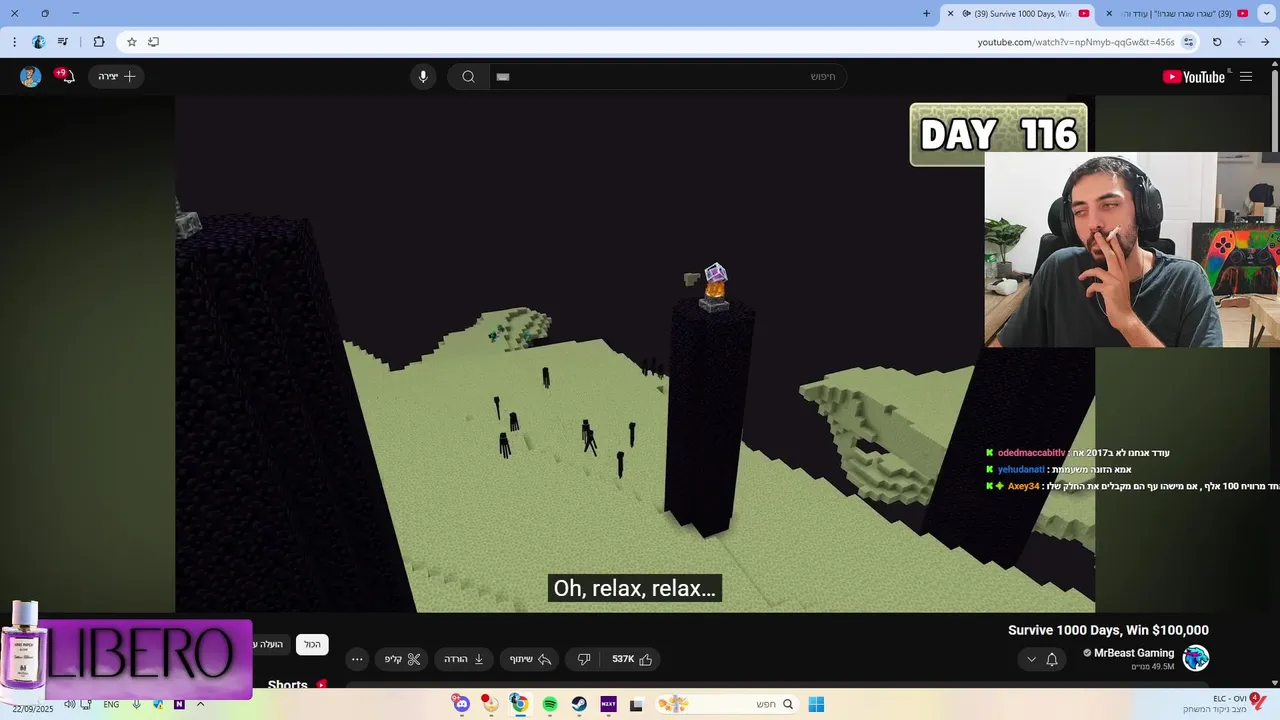The width and height of the screenshot is (1280, 720).
Task: Click the שיתוף share button
Action: tap(530, 659)
